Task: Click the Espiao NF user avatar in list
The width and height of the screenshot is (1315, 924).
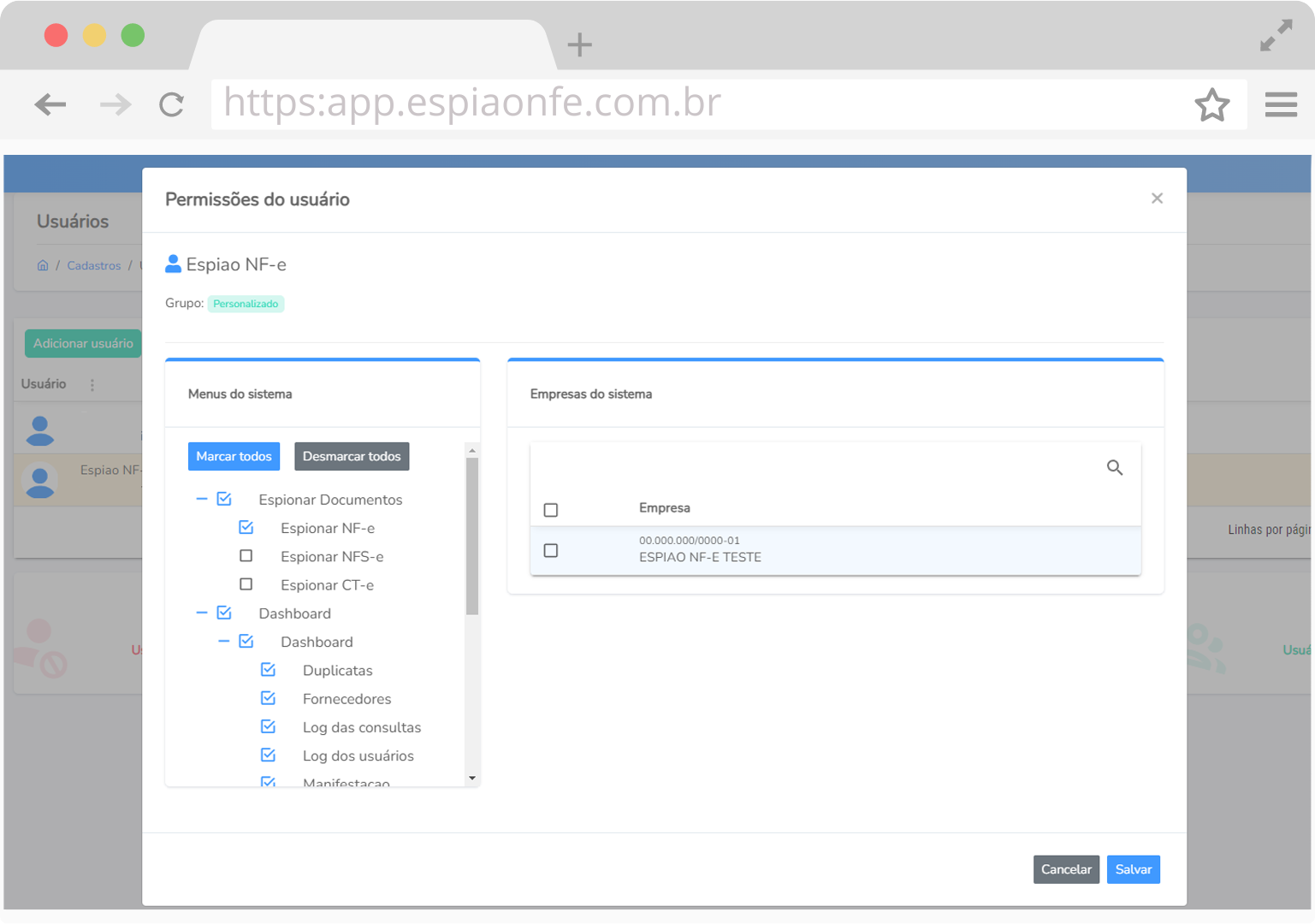Action: pyautogui.click(x=39, y=481)
